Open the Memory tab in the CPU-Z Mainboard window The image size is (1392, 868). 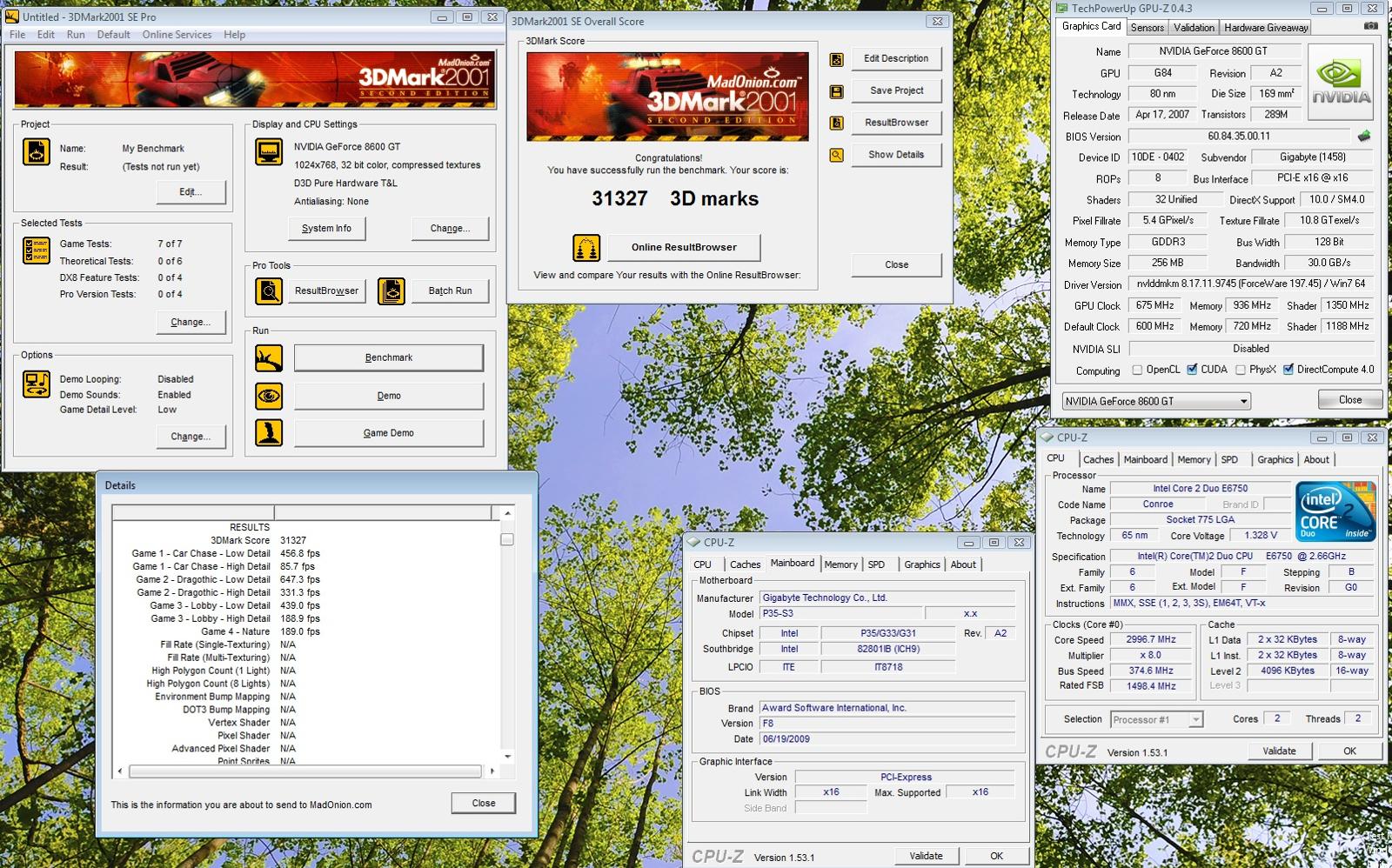(x=840, y=564)
